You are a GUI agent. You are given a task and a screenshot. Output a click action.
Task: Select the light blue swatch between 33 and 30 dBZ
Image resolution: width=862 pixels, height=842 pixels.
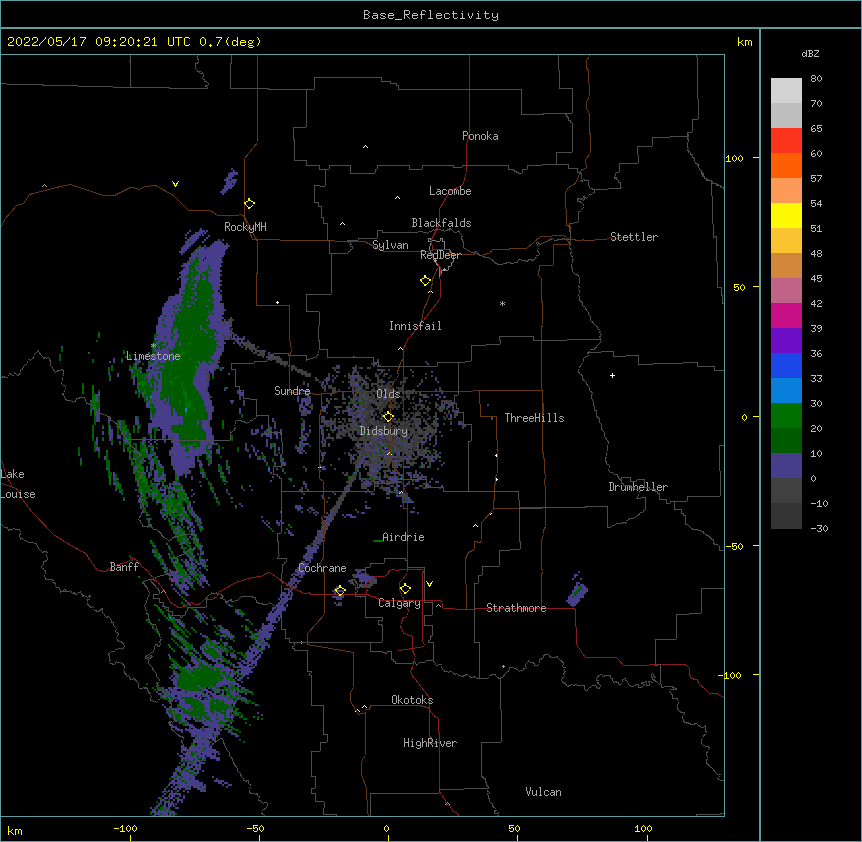click(x=786, y=391)
